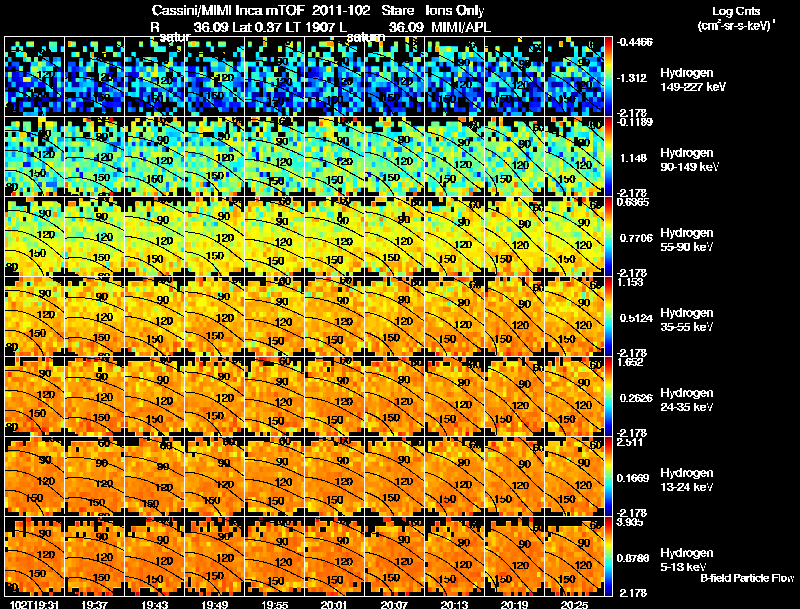800x609 pixels.
Task: Click the 'Cassini/MIMI Inca mTOF' title text
Action: pos(228,11)
